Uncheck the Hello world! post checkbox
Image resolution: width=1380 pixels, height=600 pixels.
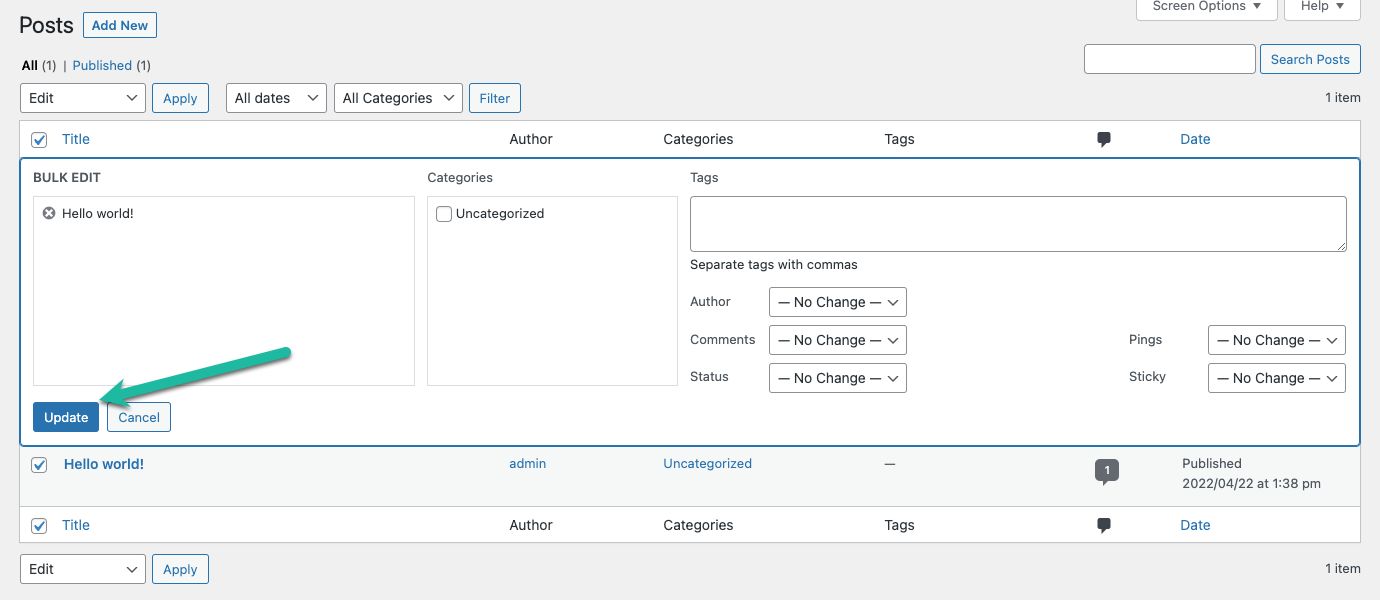(39, 465)
